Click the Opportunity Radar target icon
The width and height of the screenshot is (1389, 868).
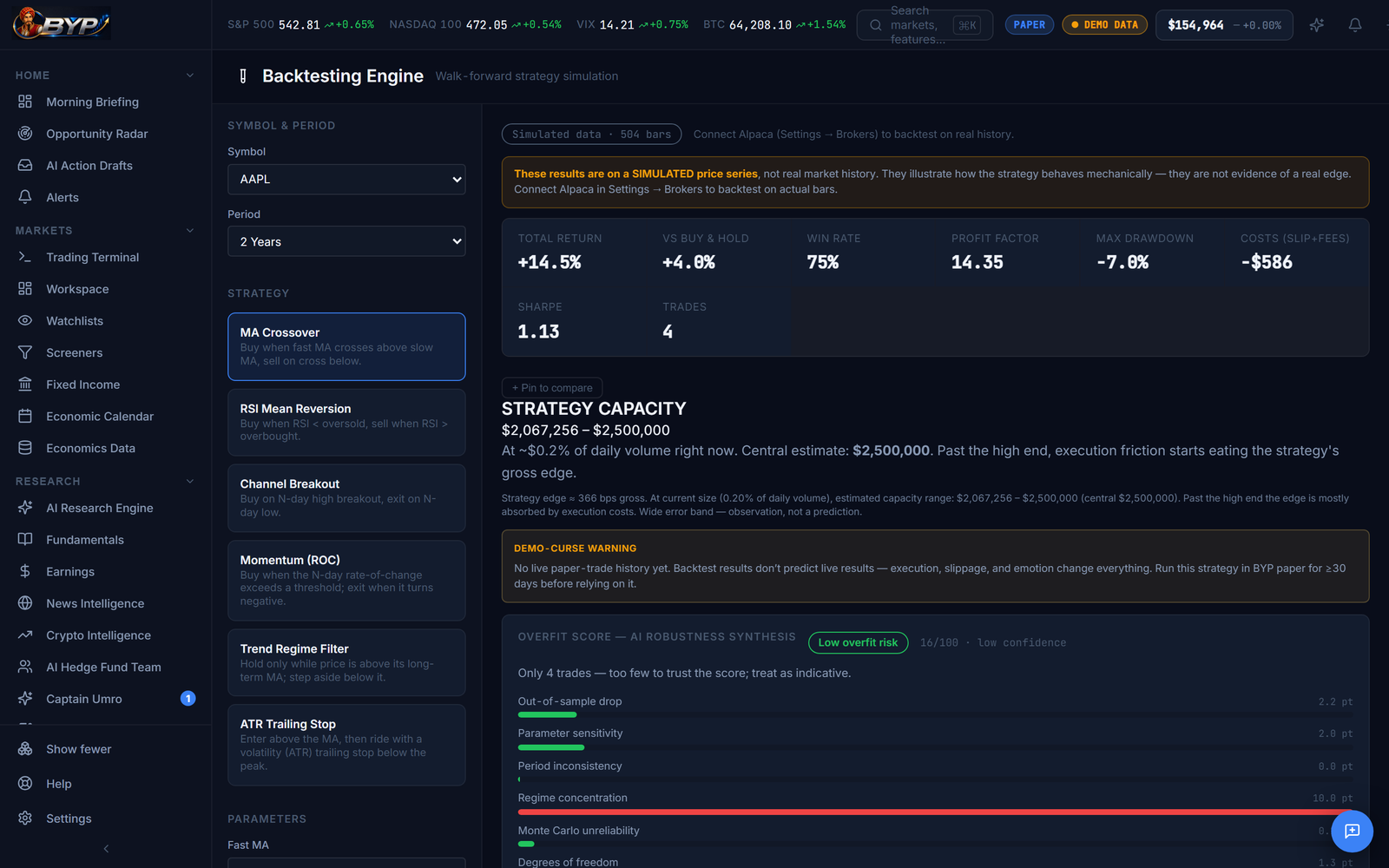pyautogui.click(x=25, y=134)
